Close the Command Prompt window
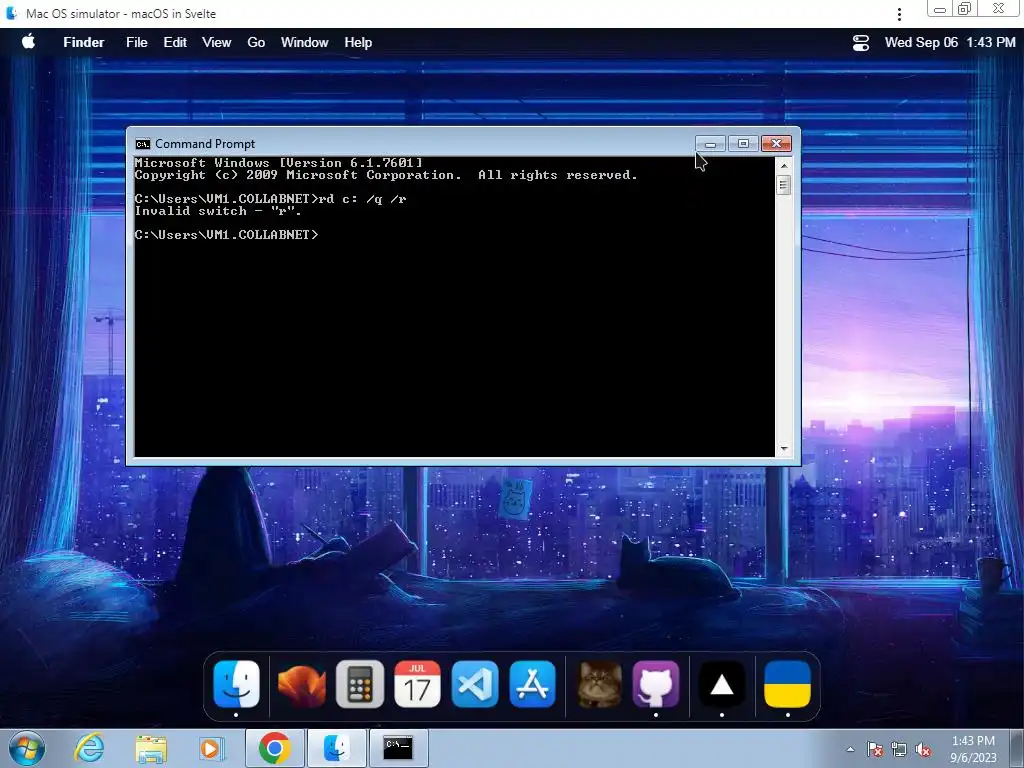This screenshot has height=768, width=1024. (776, 144)
